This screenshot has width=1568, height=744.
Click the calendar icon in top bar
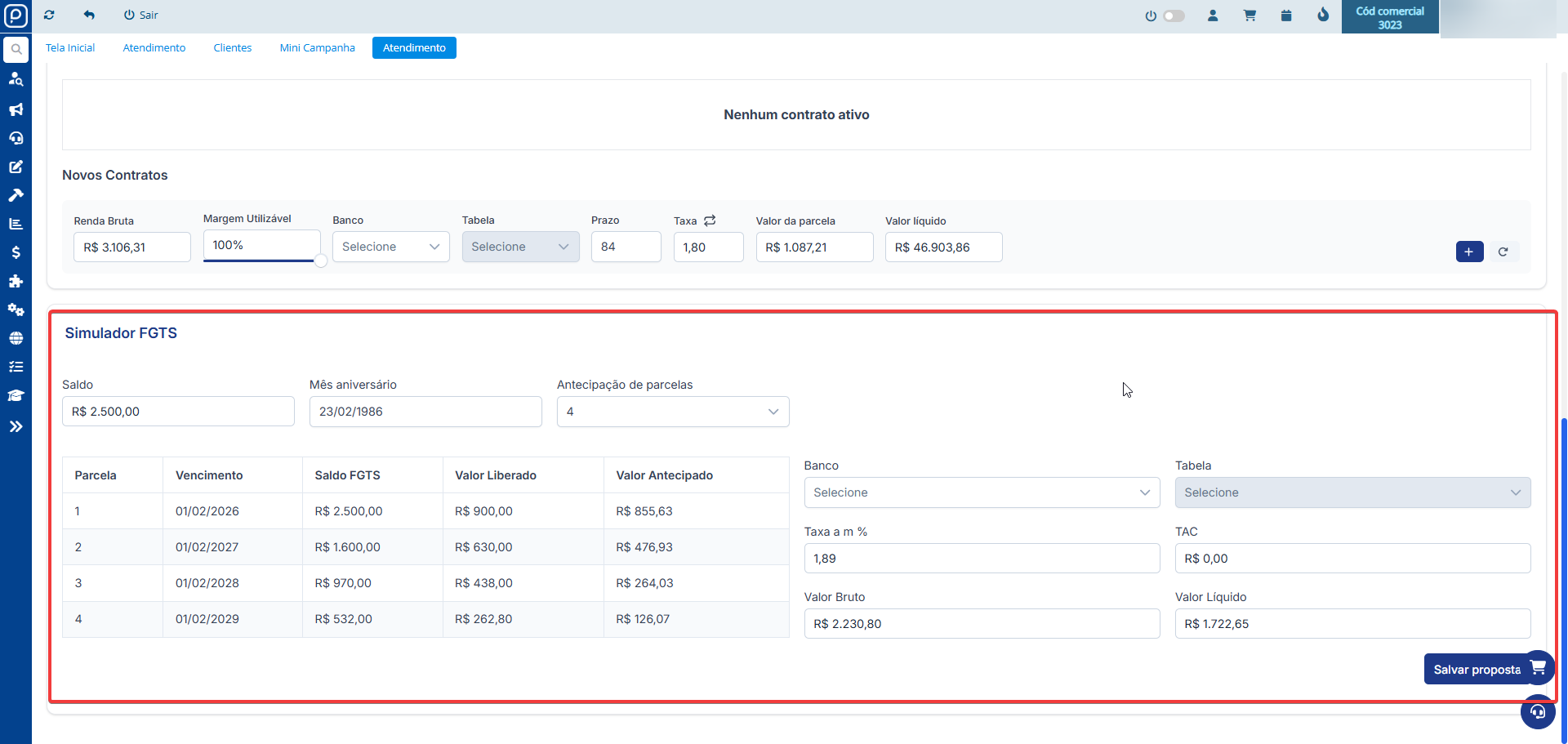click(1286, 16)
